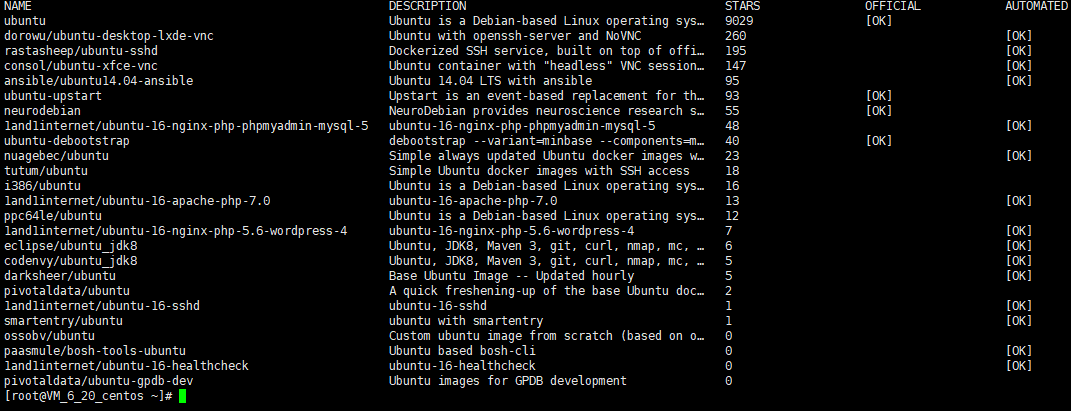Click the [root@VM_6_20_centos ~]# prompt text
Image resolution: width=1071 pixels, height=411 pixels.
(x=88, y=397)
